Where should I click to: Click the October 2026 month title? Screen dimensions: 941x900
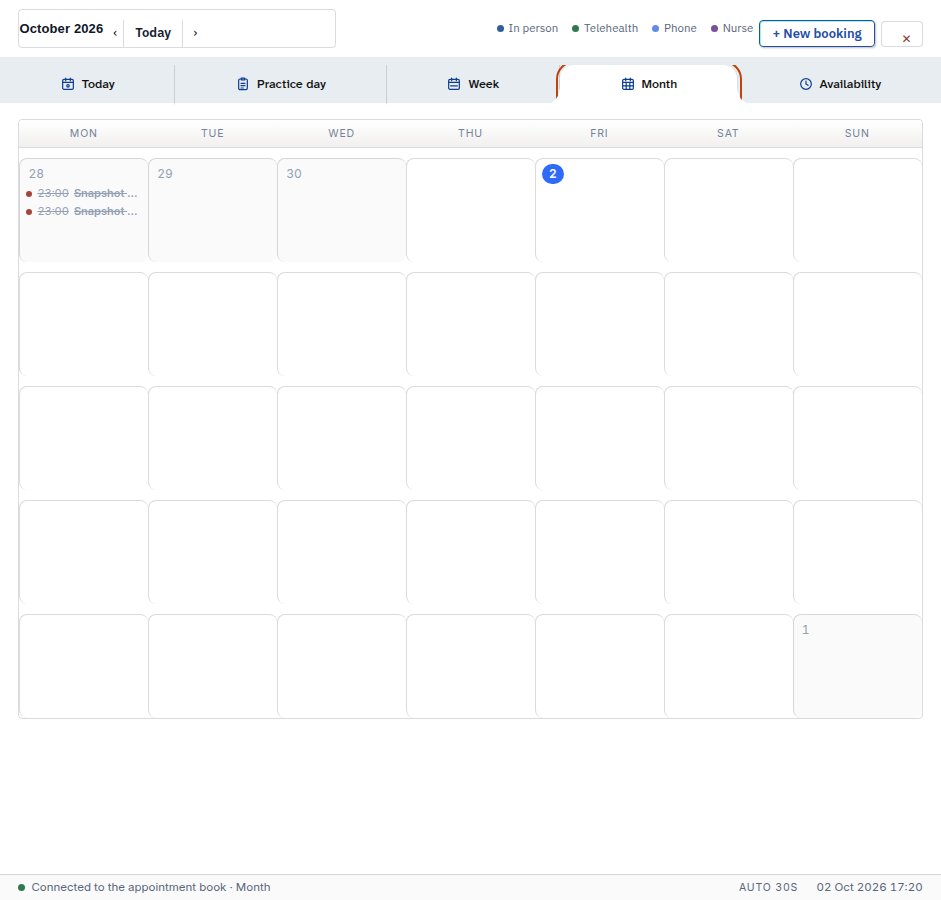click(x=61, y=29)
